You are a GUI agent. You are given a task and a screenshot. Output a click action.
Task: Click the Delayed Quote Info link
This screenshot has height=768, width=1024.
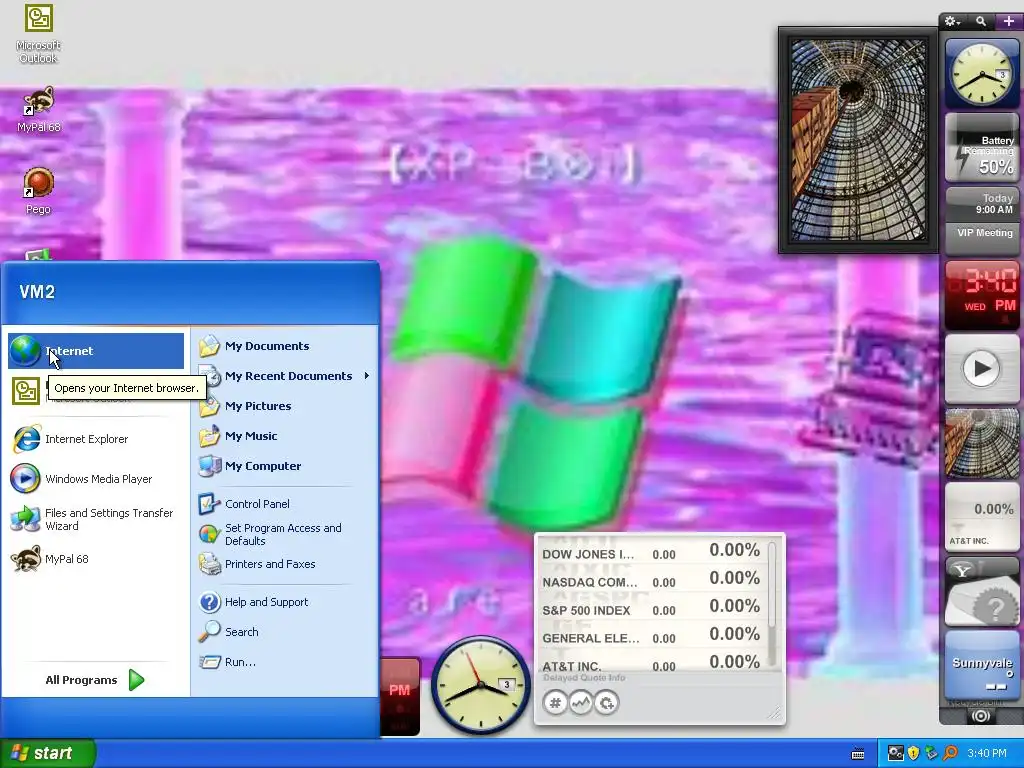(x=584, y=678)
